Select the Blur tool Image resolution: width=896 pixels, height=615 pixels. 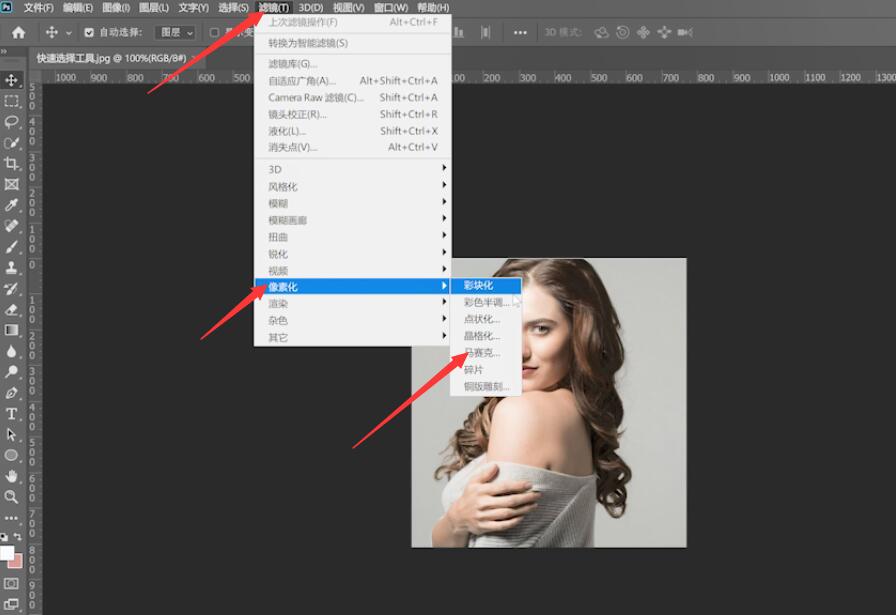(x=11, y=351)
